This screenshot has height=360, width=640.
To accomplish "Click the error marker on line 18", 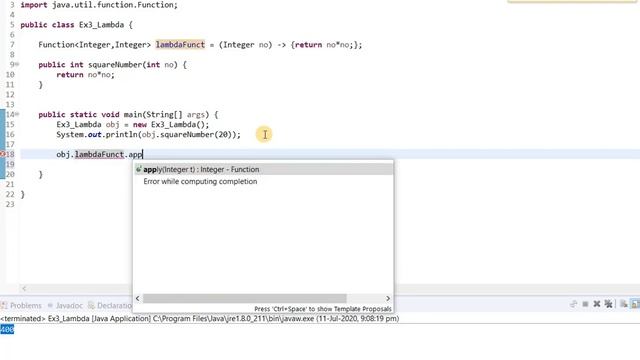I will tap(2, 154).
